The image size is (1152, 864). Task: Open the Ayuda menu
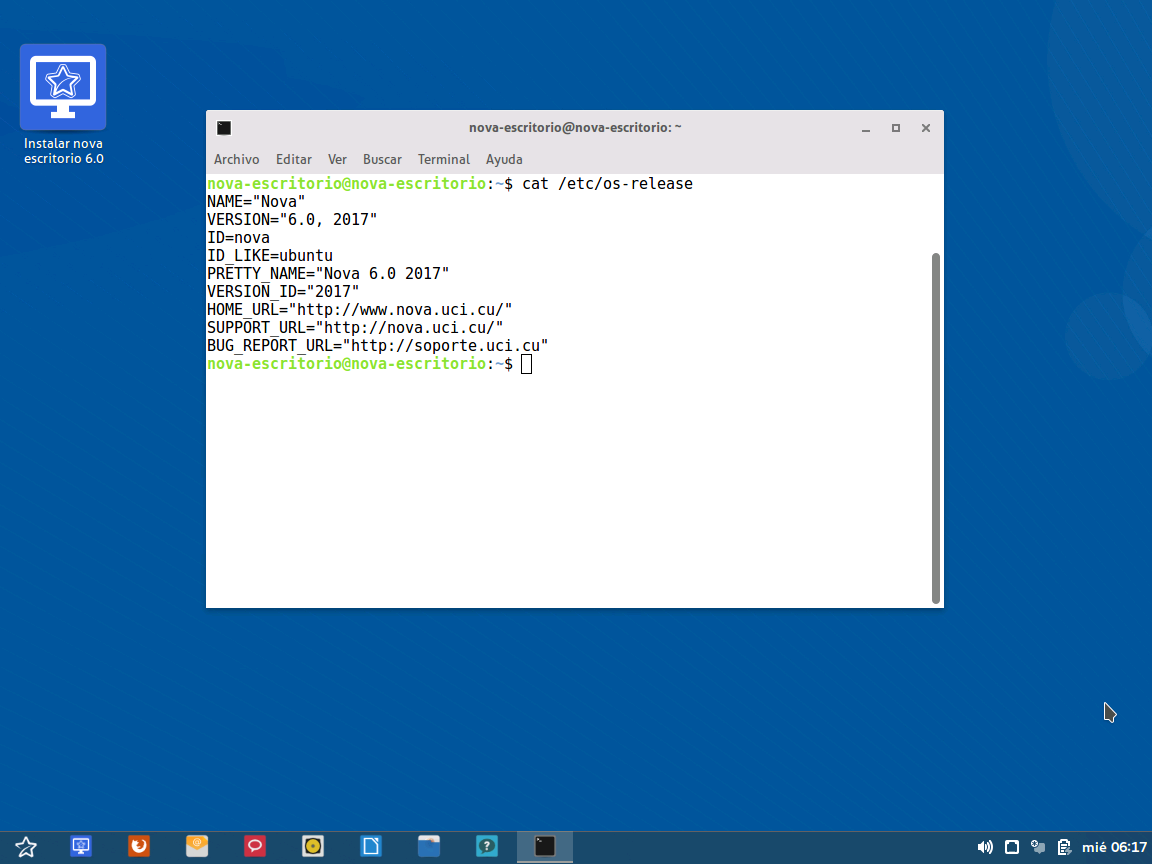click(504, 159)
